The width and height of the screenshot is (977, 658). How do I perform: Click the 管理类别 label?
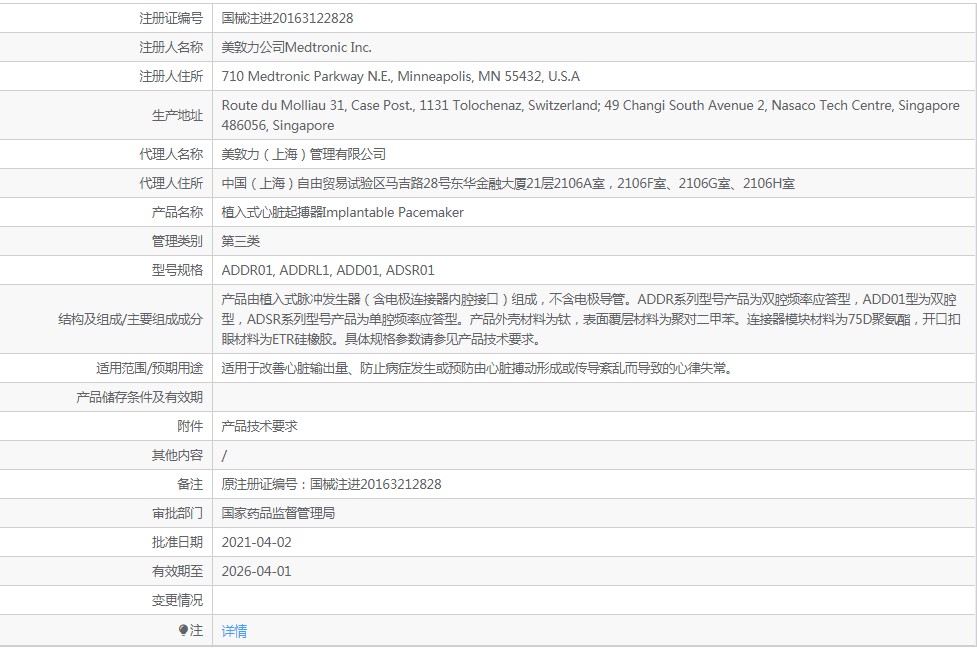pyautogui.click(x=177, y=241)
